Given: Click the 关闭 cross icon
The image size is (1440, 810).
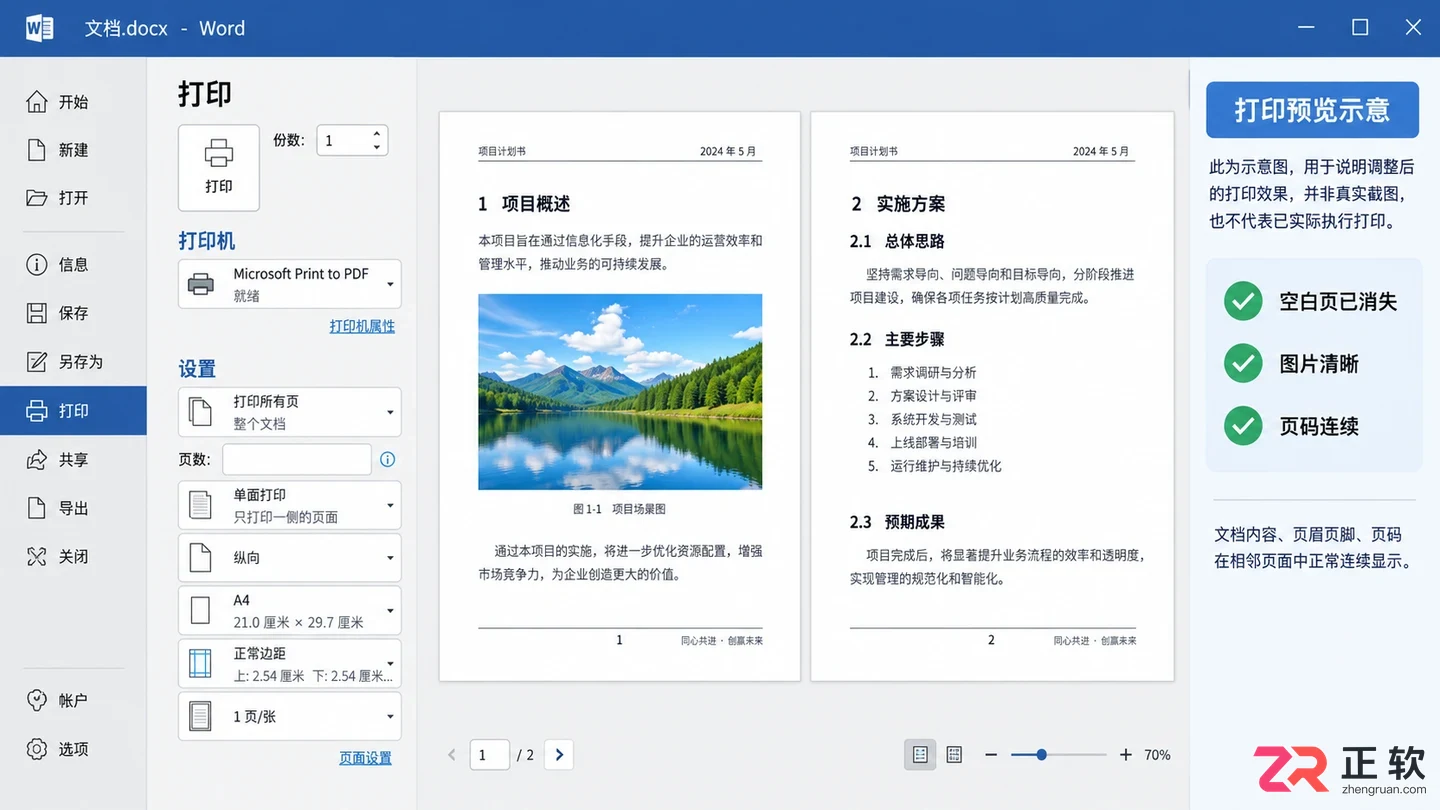Looking at the screenshot, I should [x=37, y=557].
